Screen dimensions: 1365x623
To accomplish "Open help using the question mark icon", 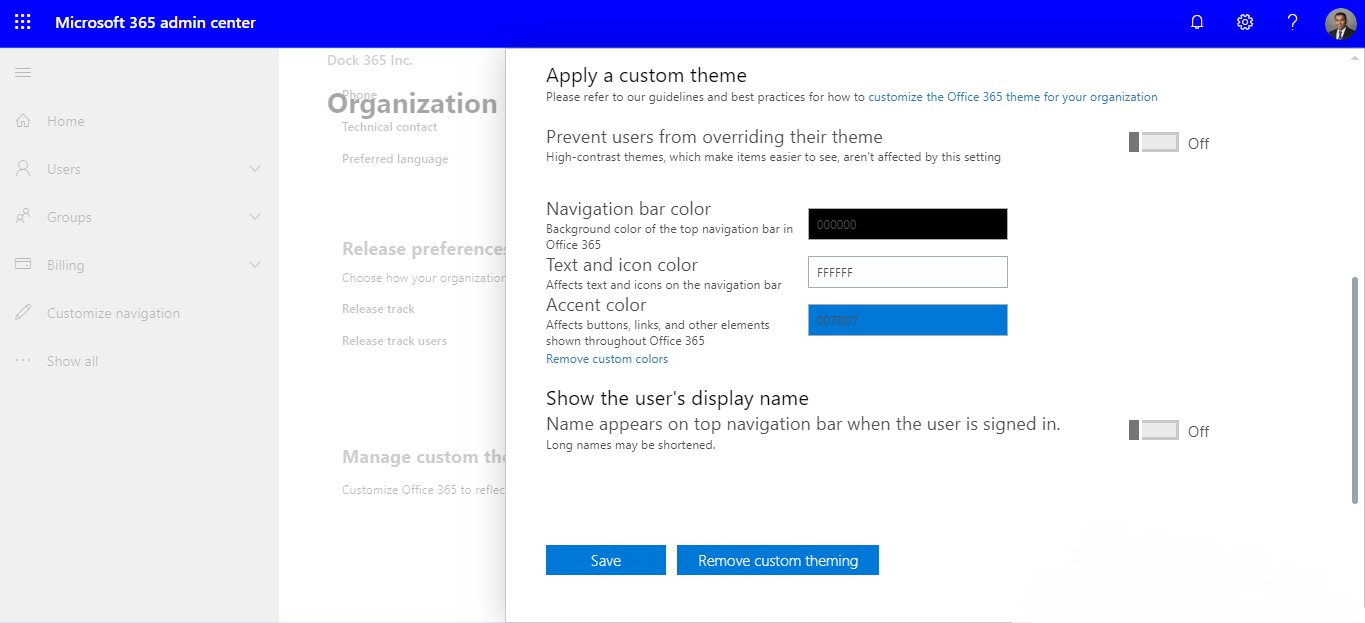I will 1291,21.
